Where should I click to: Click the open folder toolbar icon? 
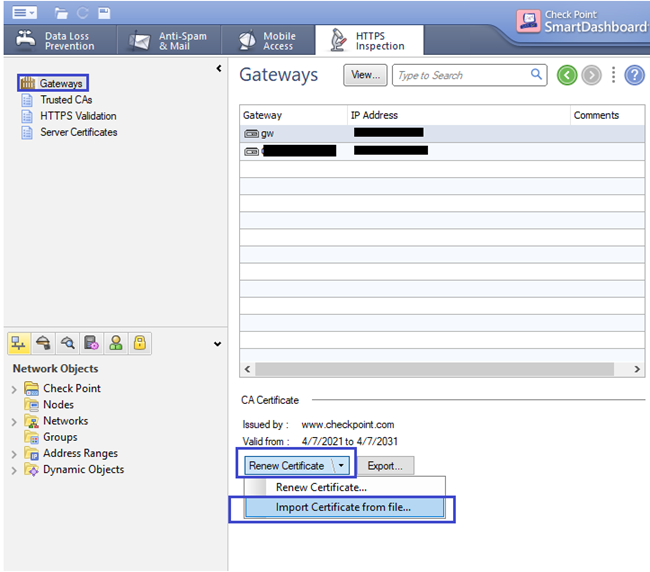point(61,13)
